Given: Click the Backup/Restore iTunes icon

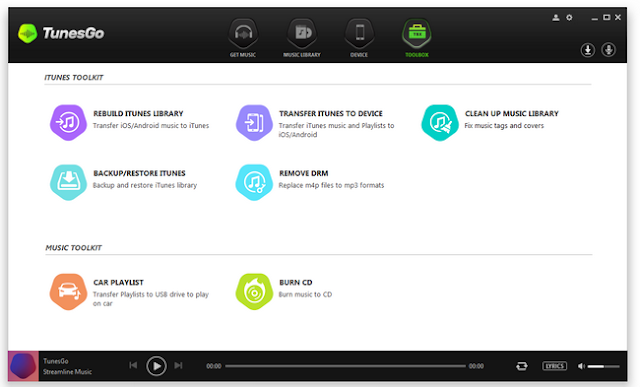Looking at the screenshot, I should coord(68,182).
